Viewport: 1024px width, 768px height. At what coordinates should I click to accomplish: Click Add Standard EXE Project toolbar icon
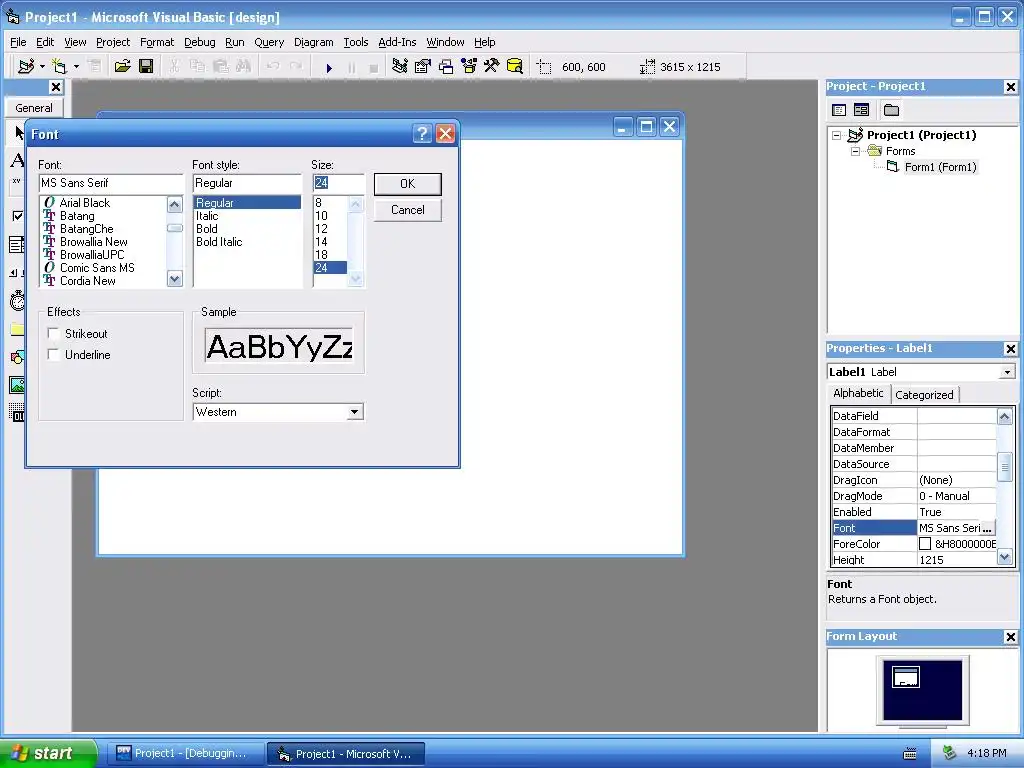[x=26, y=67]
